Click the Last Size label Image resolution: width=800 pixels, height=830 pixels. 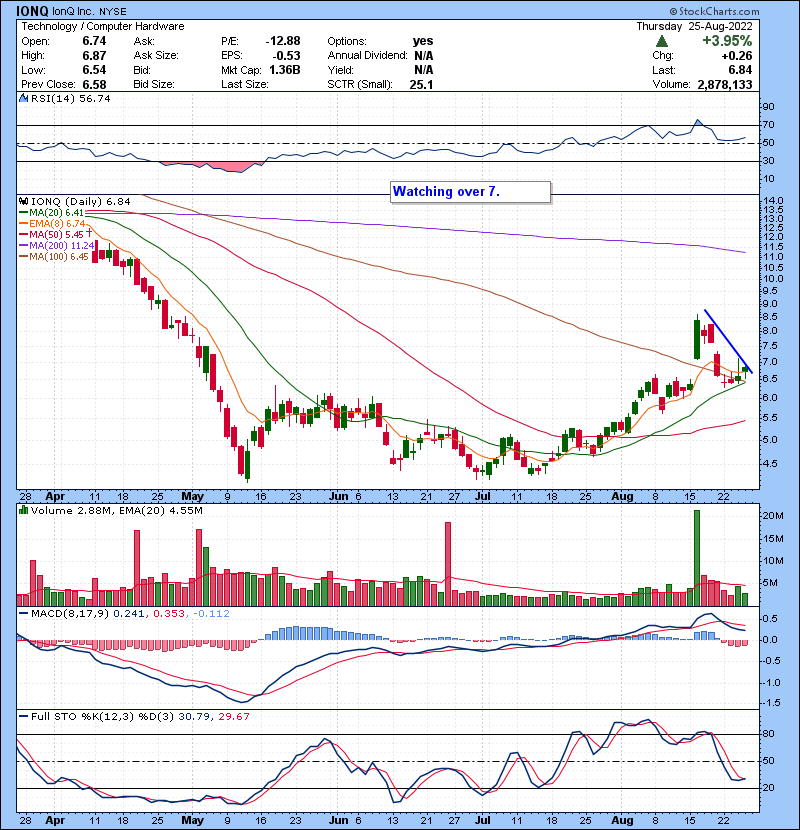pyautogui.click(x=245, y=85)
